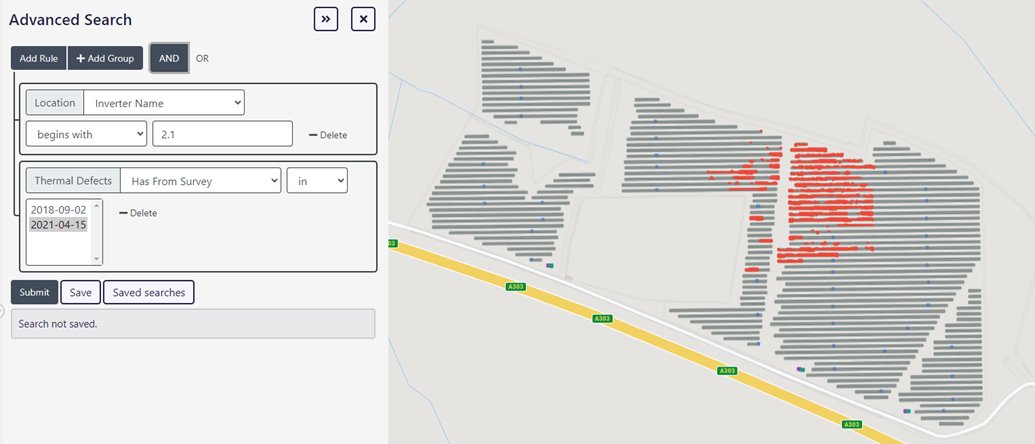1035x444 pixels.
Task: Select the 2021-04-15 survey option
Action: (58, 225)
